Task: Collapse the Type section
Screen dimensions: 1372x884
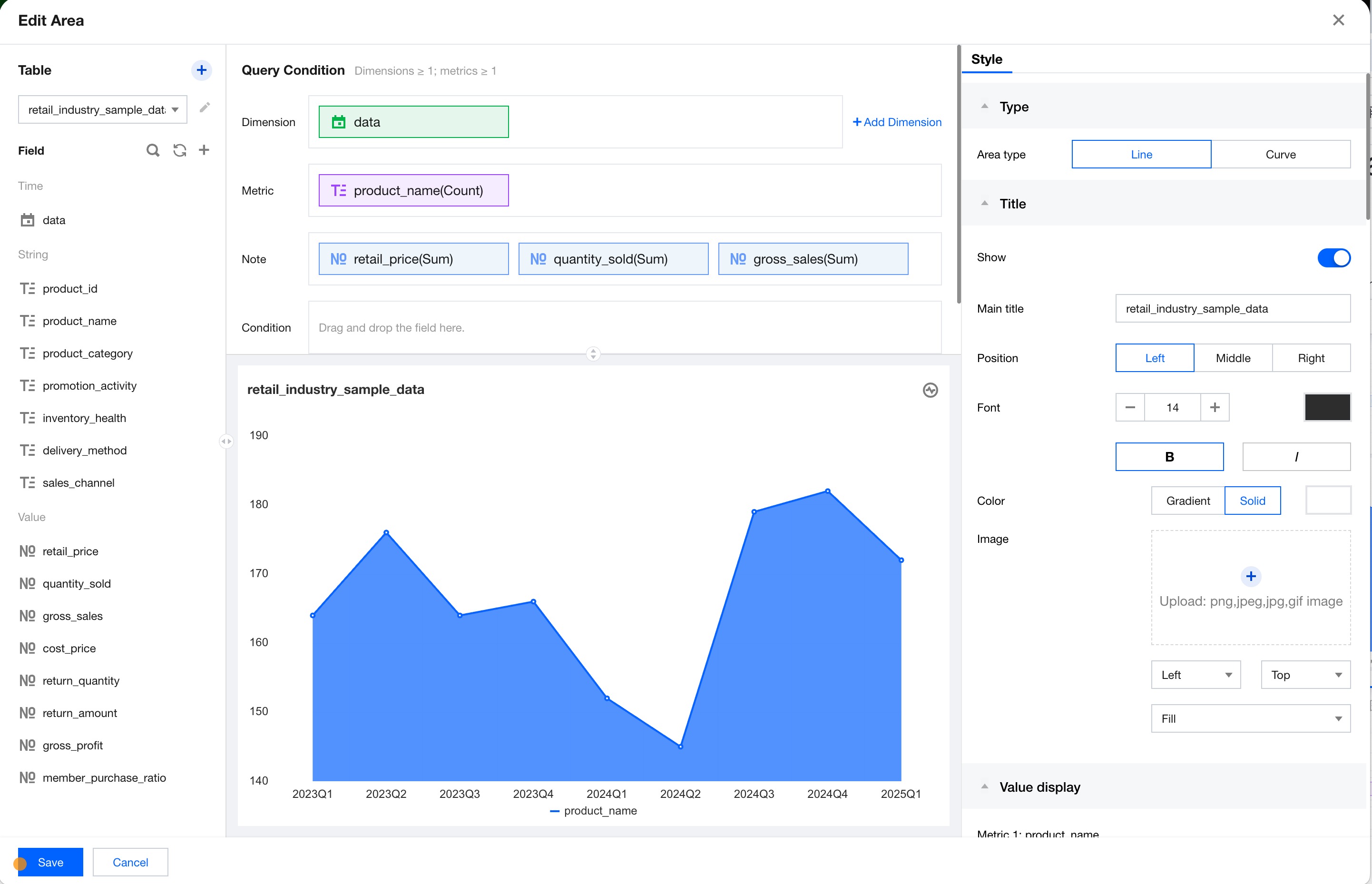Action: coord(985,107)
